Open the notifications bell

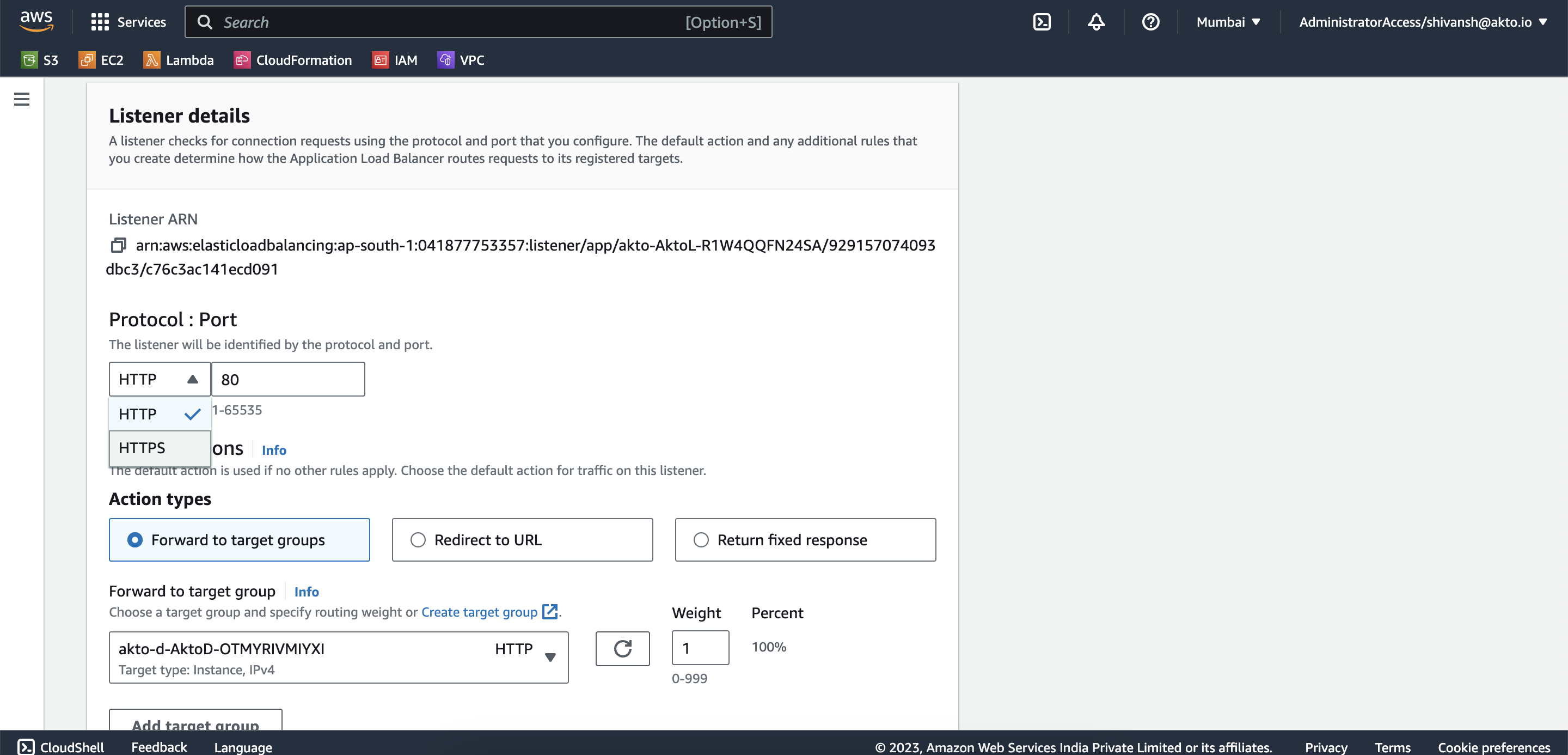[1095, 21]
